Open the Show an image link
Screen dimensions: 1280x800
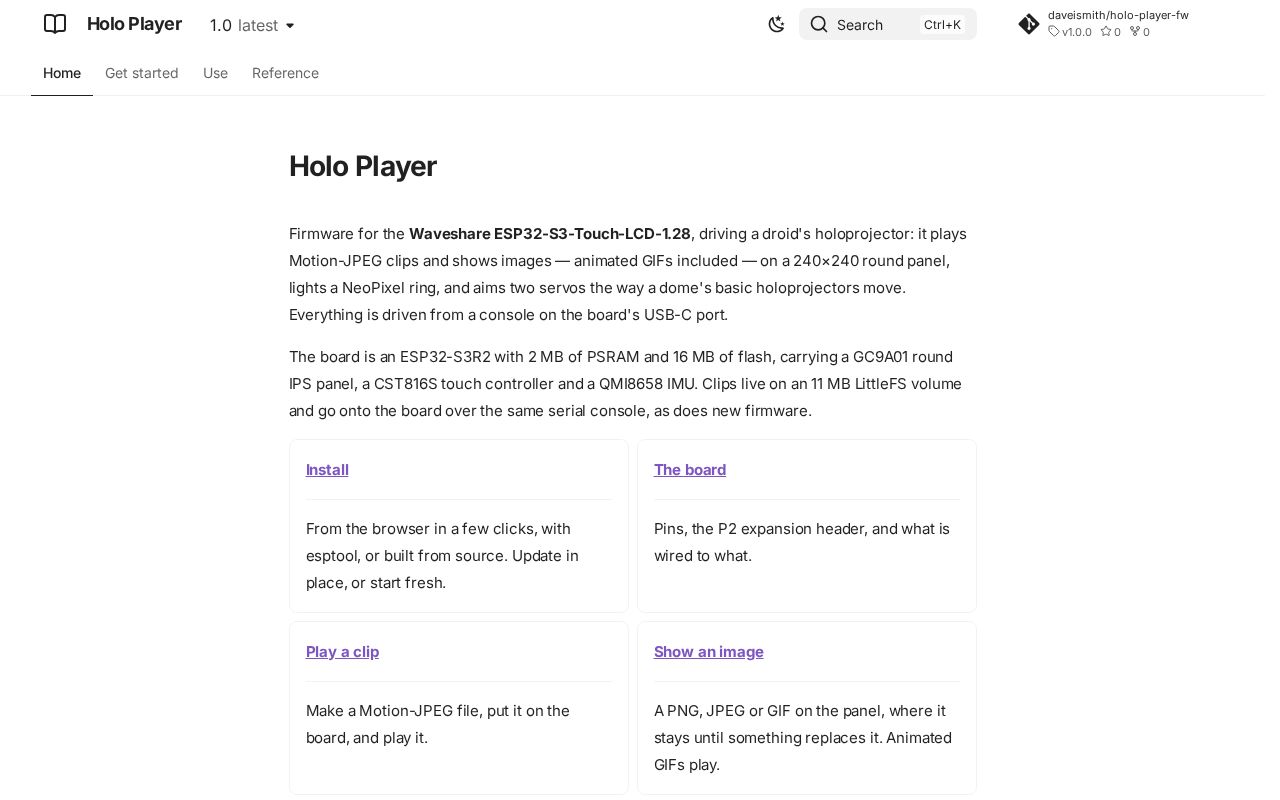pyautogui.click(x=708, y=652)
